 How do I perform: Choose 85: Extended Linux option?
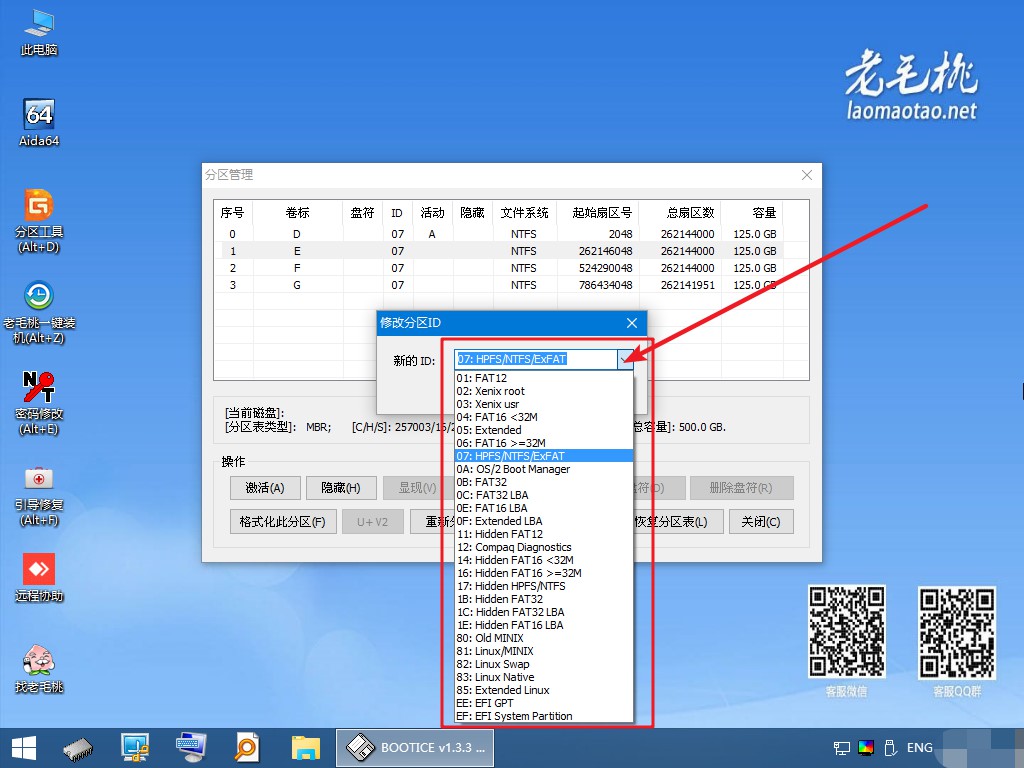[544, 690]
